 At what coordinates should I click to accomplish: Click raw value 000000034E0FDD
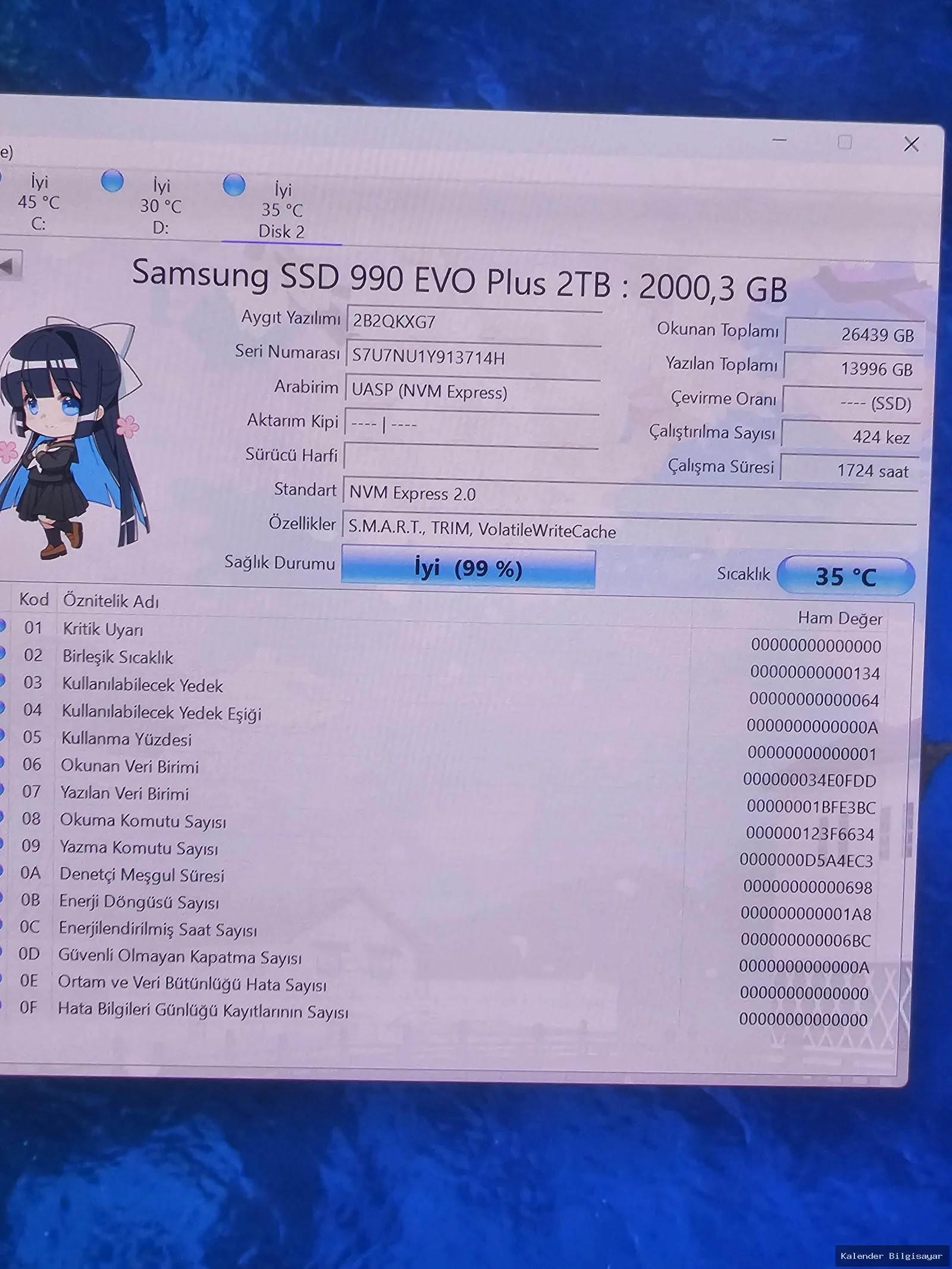click(x=810, y=781)
